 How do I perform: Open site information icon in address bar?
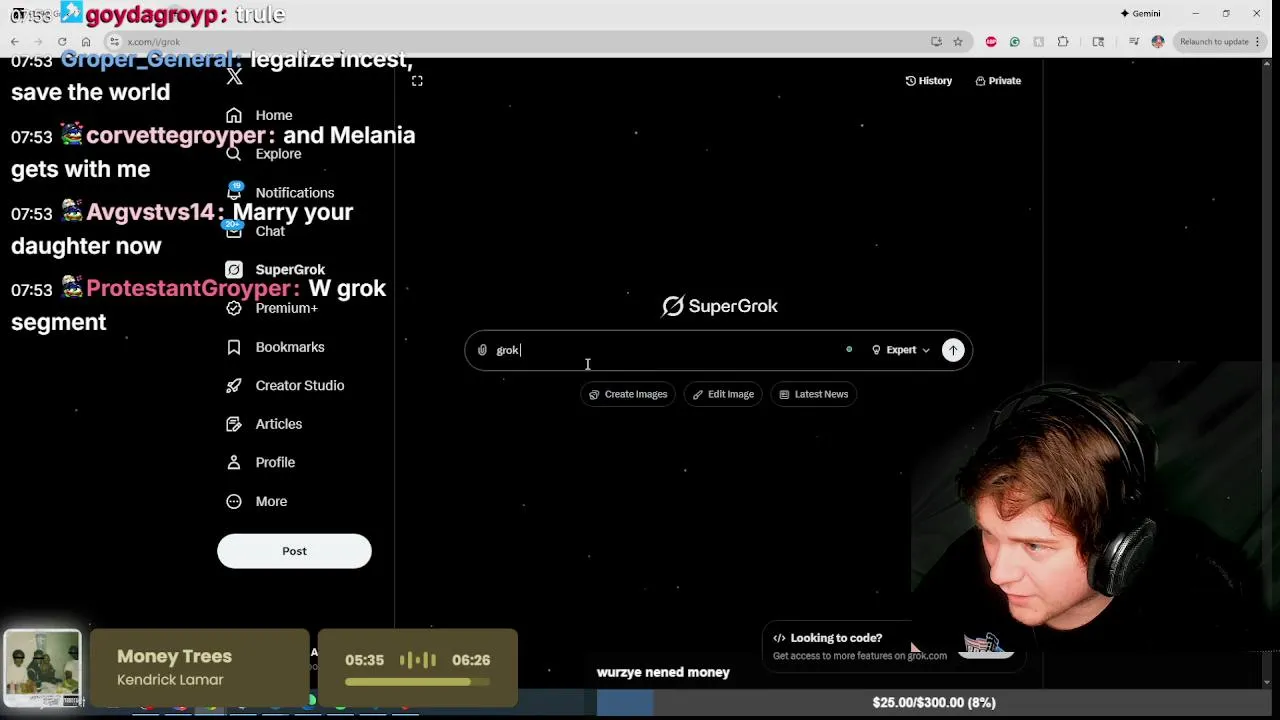pos(115,42)
